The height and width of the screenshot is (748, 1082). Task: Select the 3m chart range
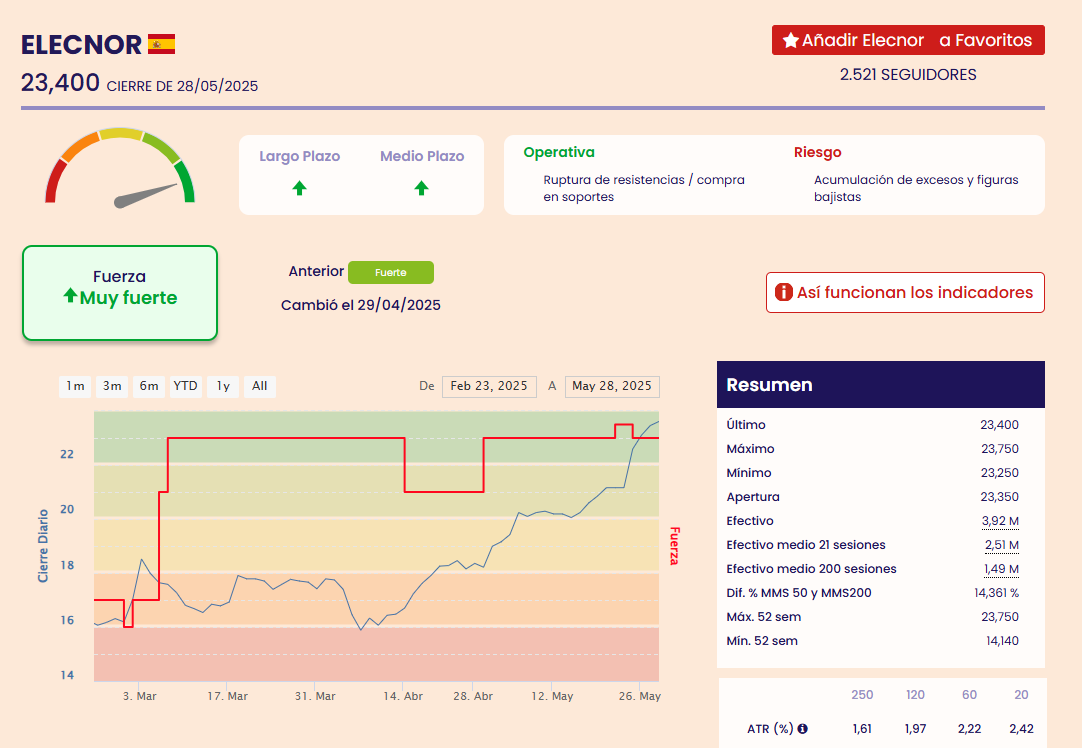coord(112,386)
